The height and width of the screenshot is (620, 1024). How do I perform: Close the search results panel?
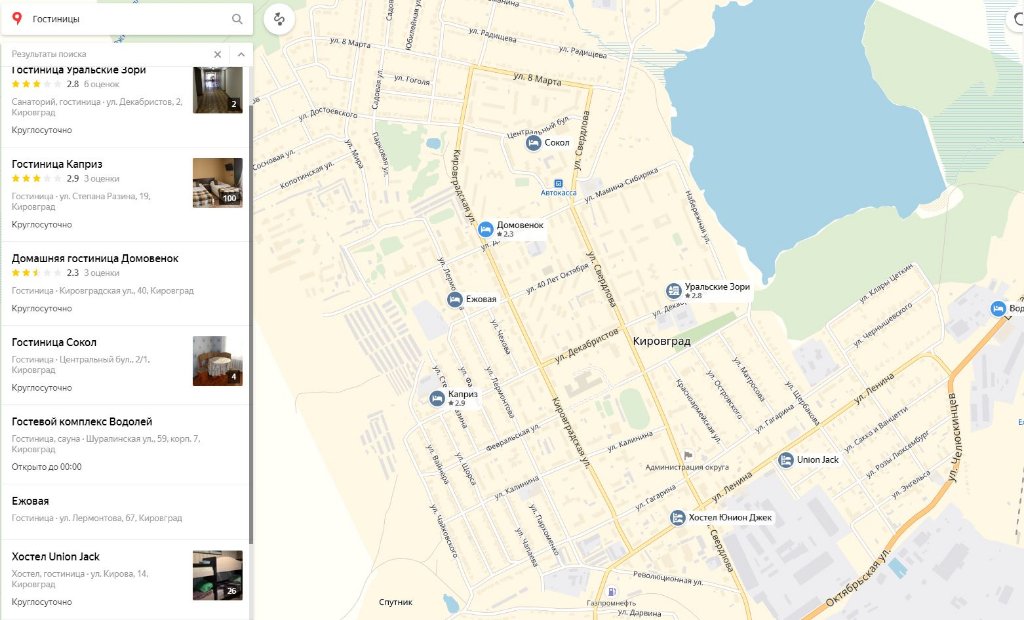click(x=218, y=54)
